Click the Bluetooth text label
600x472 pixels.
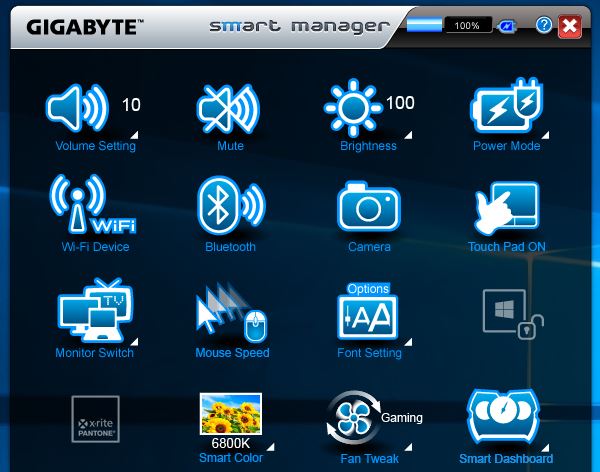point(230,247)
